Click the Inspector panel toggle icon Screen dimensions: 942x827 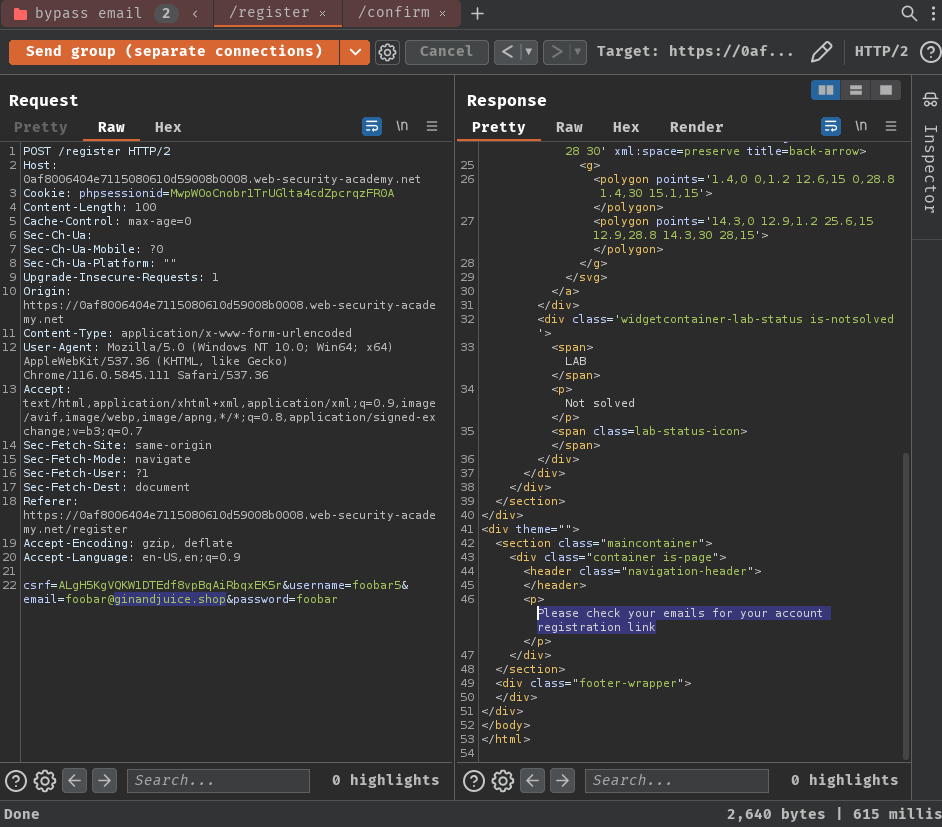(929, 100)
